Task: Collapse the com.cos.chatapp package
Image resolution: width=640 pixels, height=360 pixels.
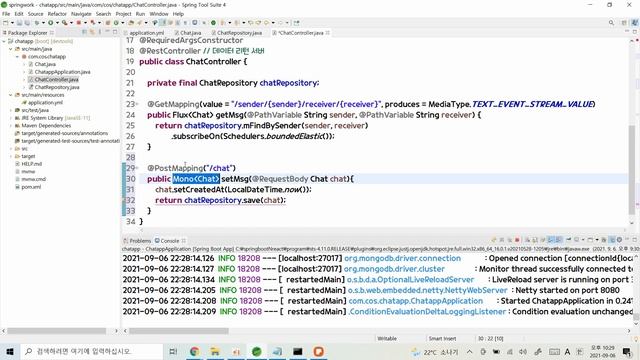Action: click(18, 57)
